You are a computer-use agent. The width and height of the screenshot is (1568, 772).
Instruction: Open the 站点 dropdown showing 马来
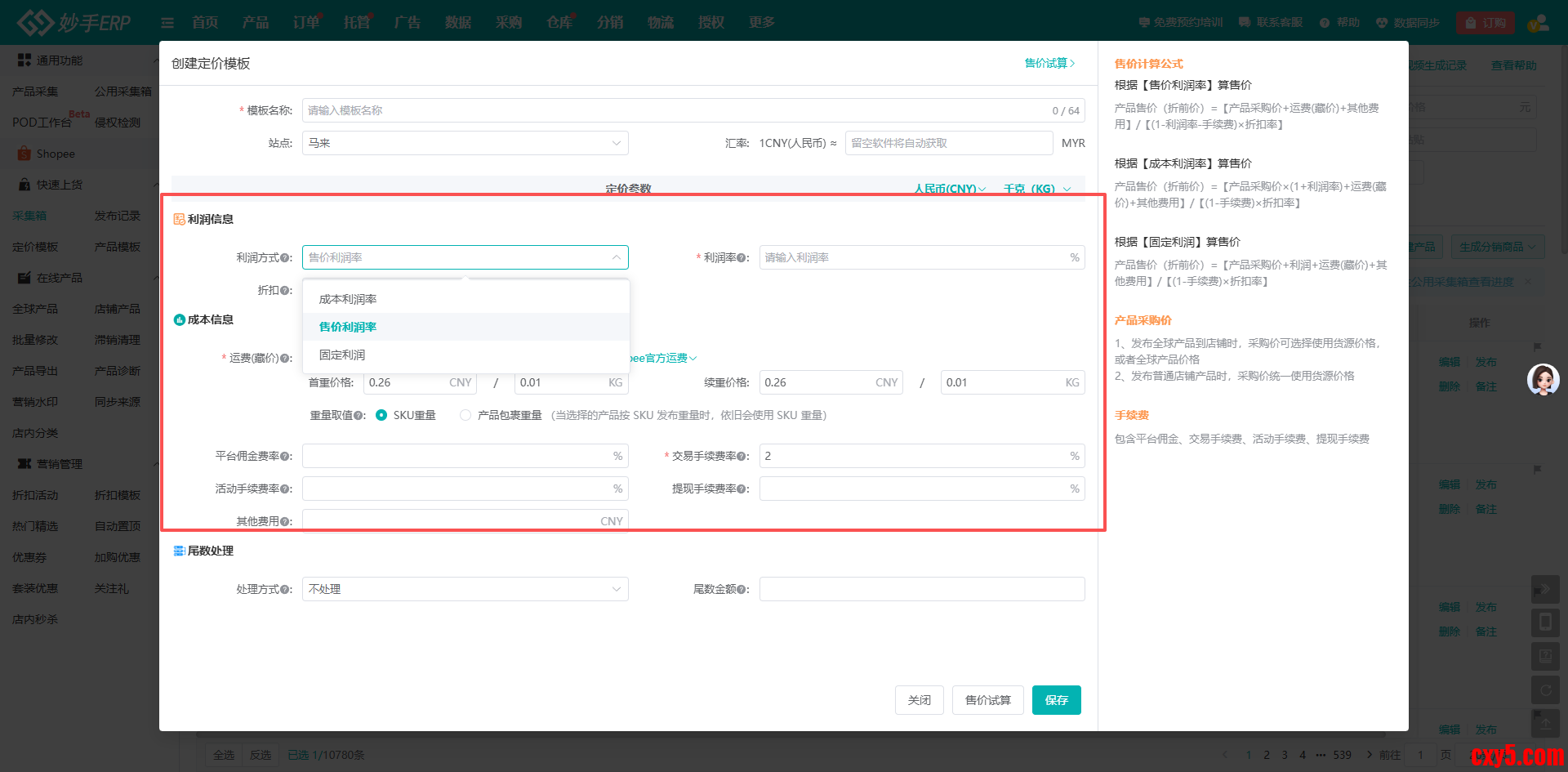[x=465, y=143]
